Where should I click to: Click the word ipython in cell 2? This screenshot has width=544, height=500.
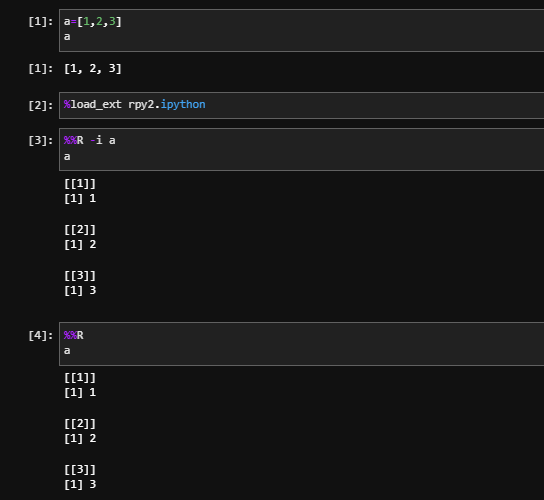coord(183,105)
